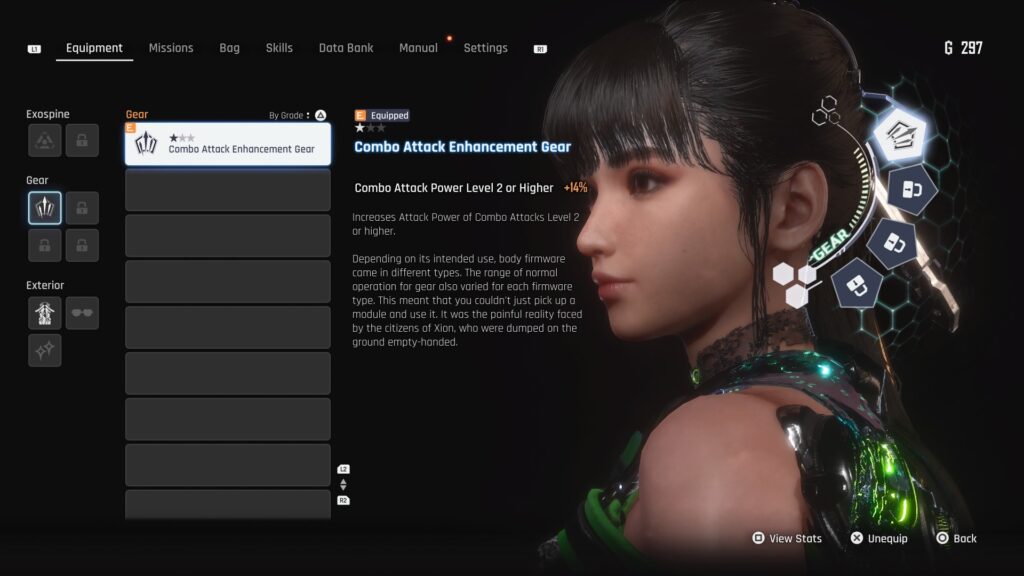This screenshot has width=1024, height=576.
Task: Click Combo Attack Power Level 2 or Higher
Action: pyautogui.click(x=454, y=188)
